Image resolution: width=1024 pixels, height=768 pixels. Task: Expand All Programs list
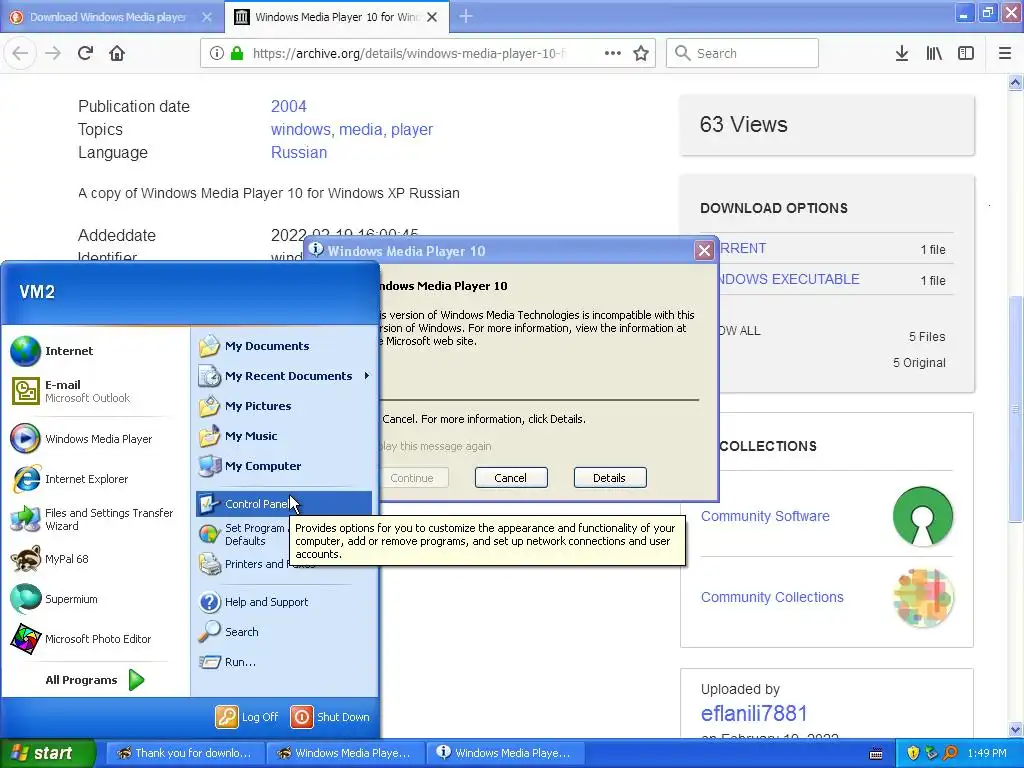[x=95, y=680]
